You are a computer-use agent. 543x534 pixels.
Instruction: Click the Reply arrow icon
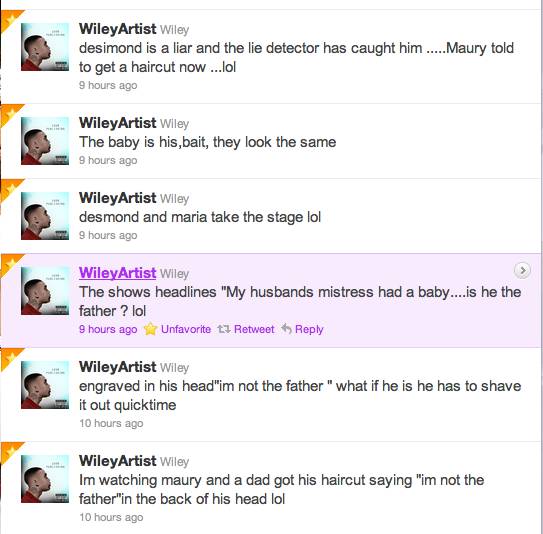click(x=286, y=328)
